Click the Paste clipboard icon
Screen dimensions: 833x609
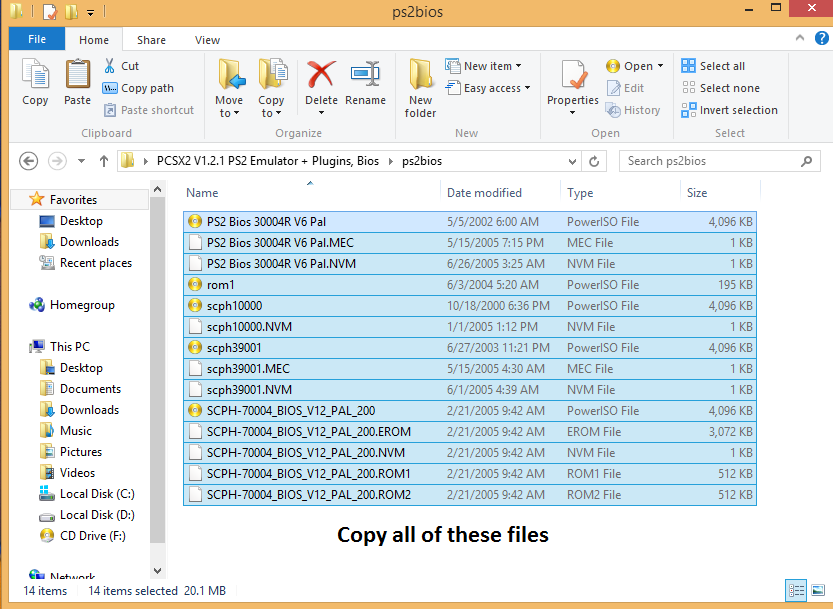(78, 74)
